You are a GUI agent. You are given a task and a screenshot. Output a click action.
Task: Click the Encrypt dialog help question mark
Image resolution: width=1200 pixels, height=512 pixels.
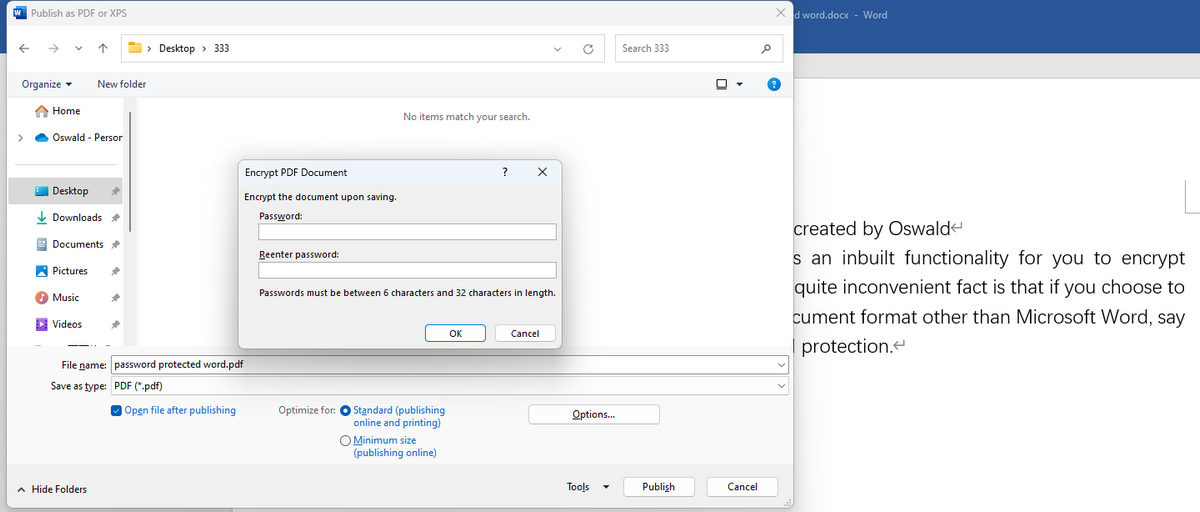[505, 172]
